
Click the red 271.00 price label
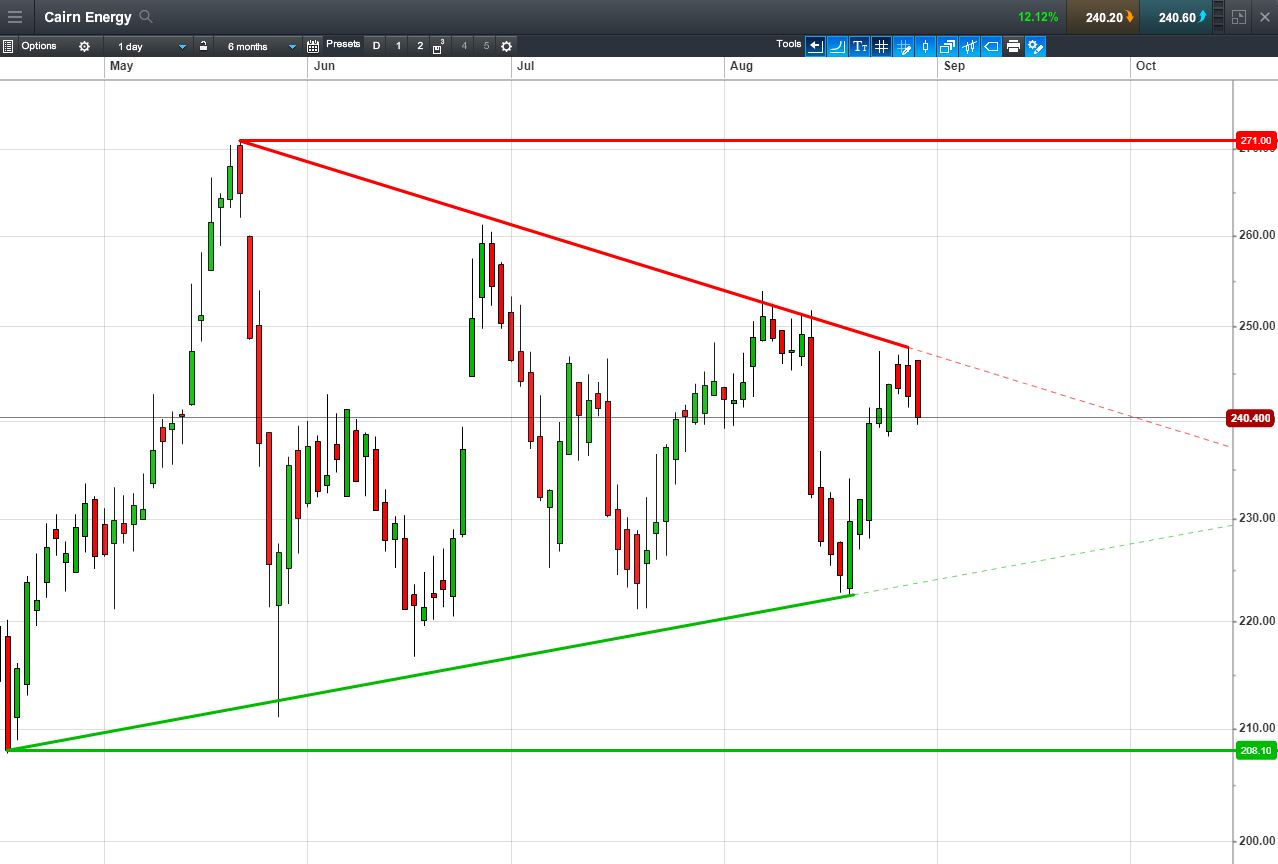[x=1255, y=140]
